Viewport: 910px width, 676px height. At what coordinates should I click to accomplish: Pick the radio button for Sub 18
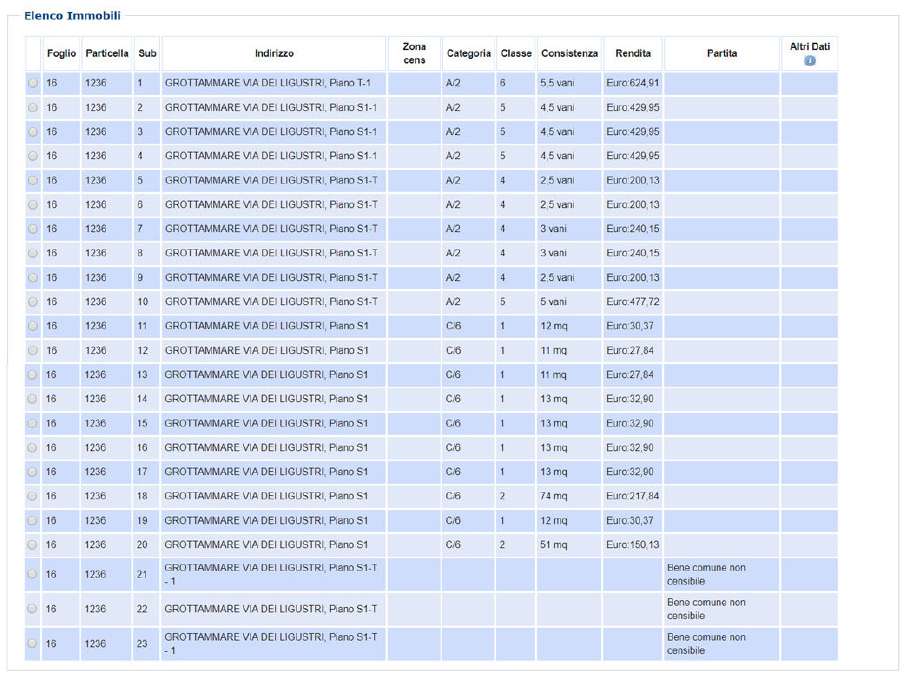[x=33, y=496]
